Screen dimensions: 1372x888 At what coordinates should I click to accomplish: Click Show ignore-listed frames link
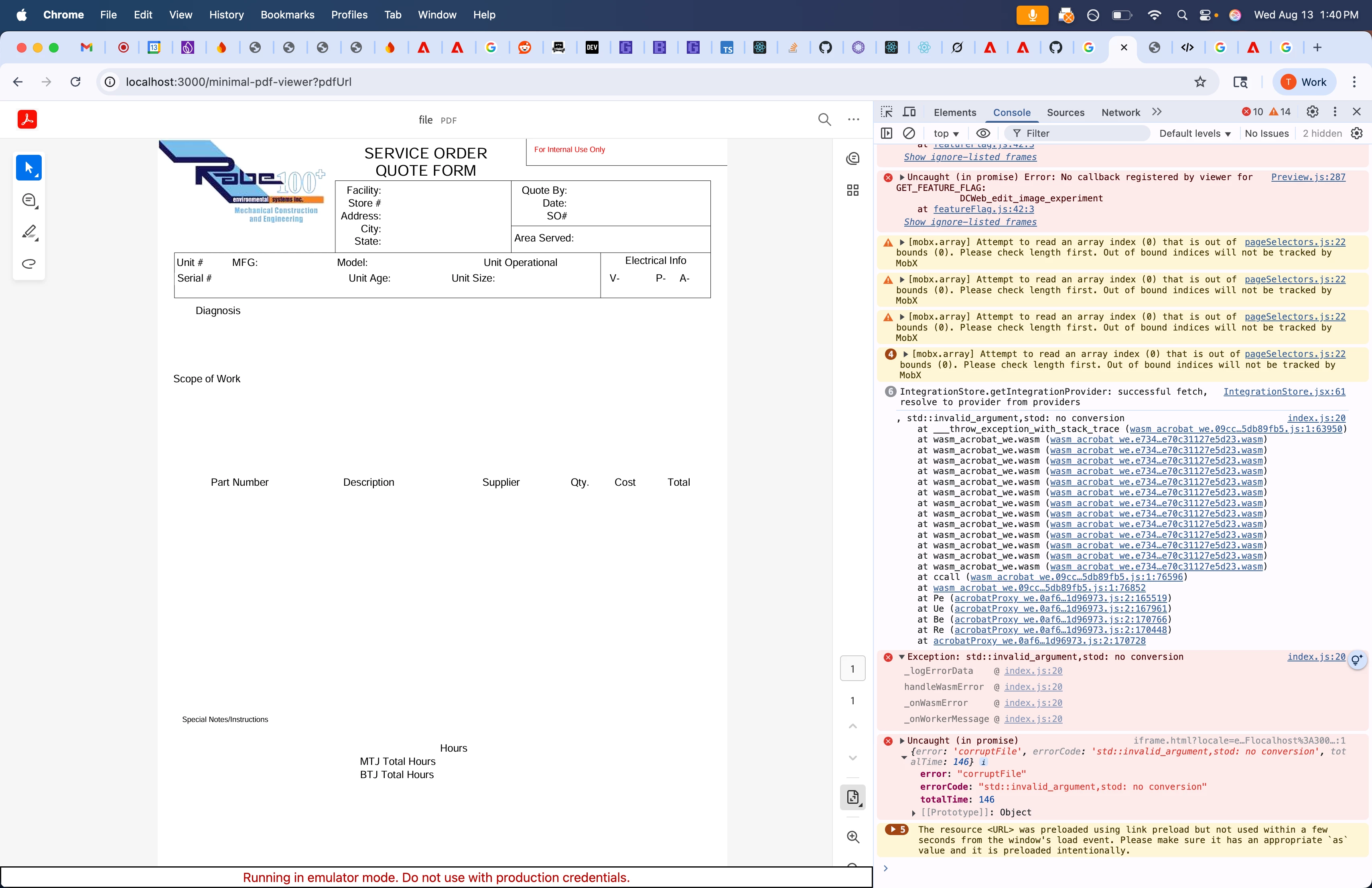pyautogui.click(x=970, y=222)
